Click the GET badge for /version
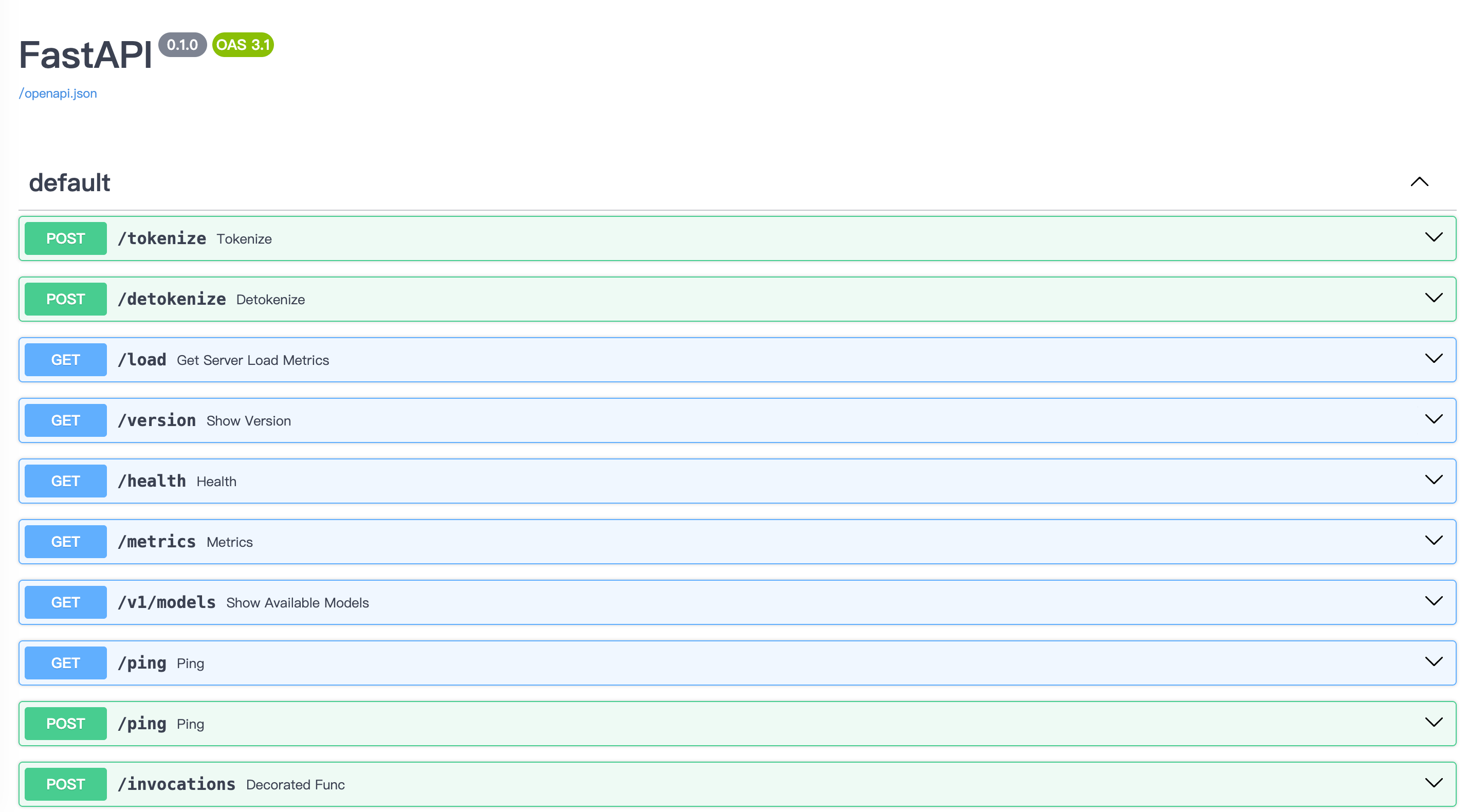 click(66, 420)
